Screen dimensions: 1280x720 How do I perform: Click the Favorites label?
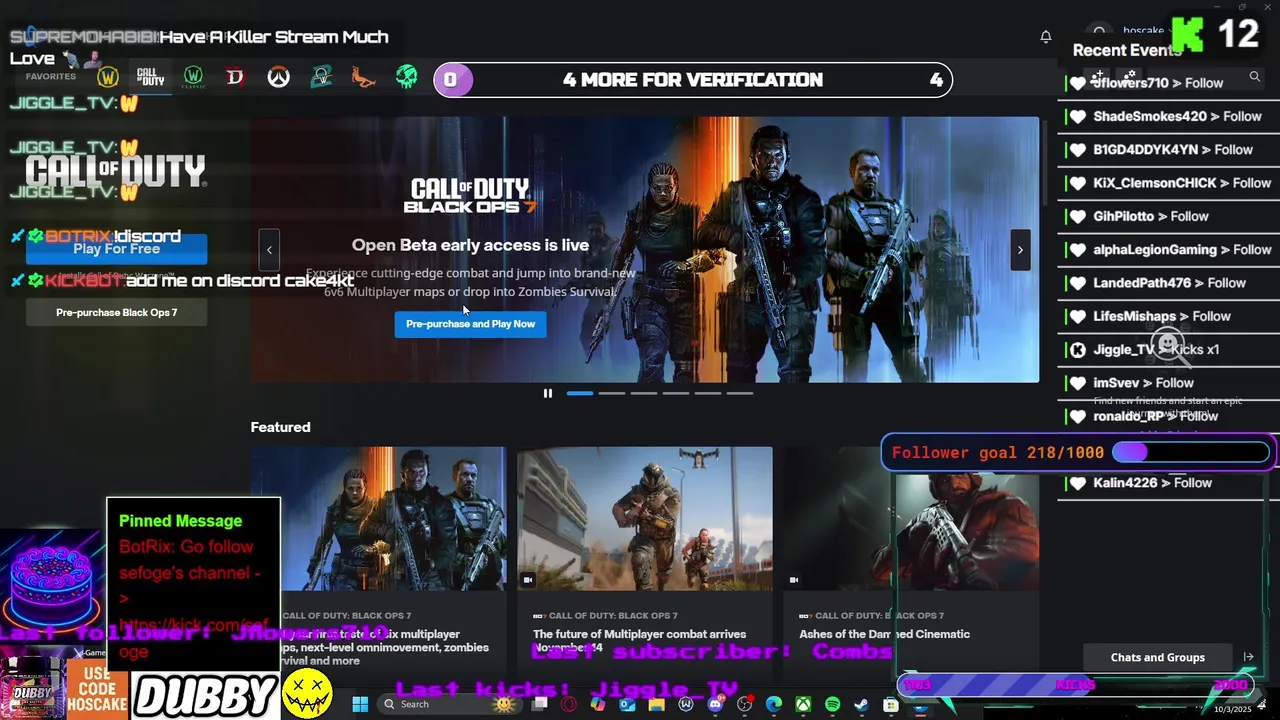pos(51,77)
